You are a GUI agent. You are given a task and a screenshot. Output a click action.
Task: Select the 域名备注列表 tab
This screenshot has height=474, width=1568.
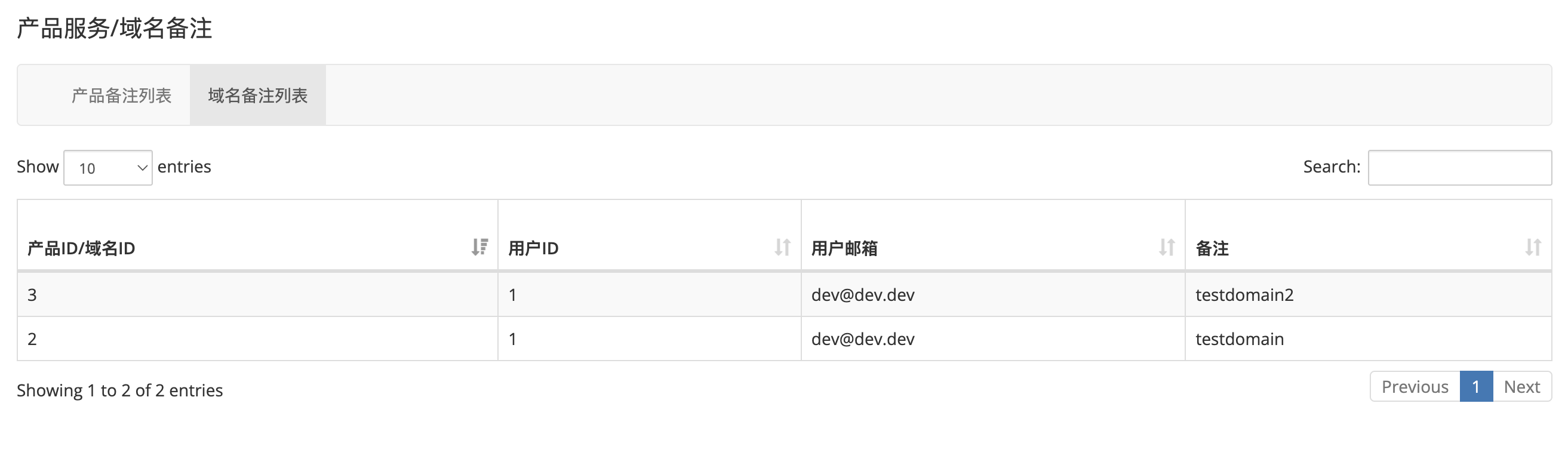257,96
